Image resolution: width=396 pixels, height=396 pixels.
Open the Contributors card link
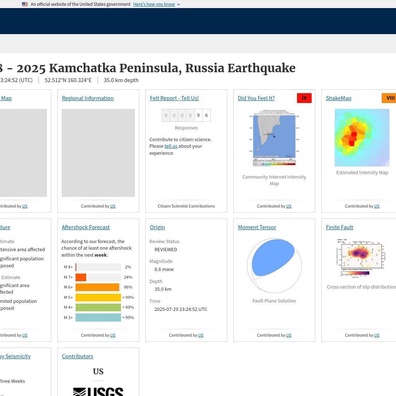[77, 356]
